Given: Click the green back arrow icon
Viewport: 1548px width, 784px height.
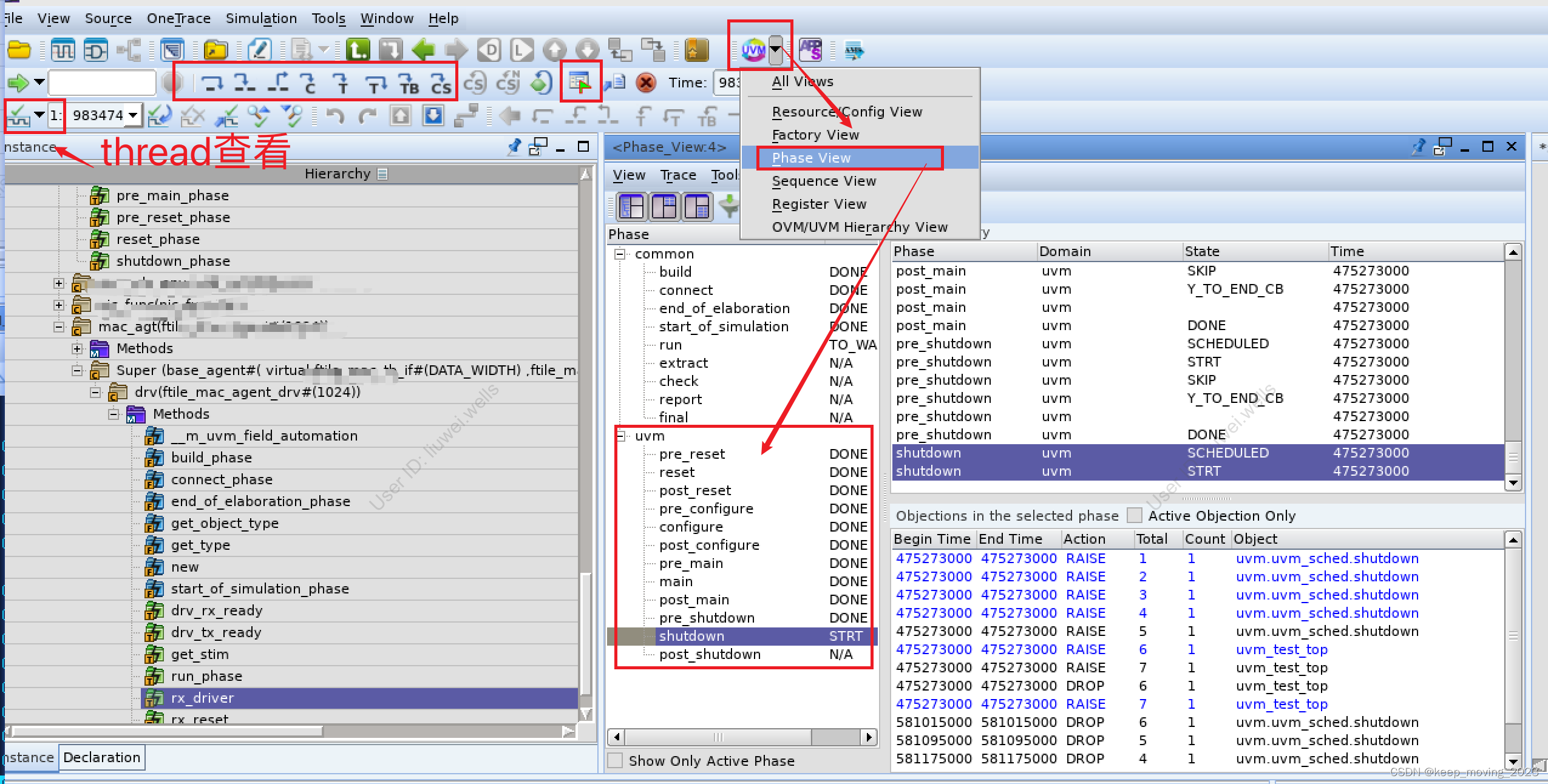Looking at the screenshot, I should point(423,50).
